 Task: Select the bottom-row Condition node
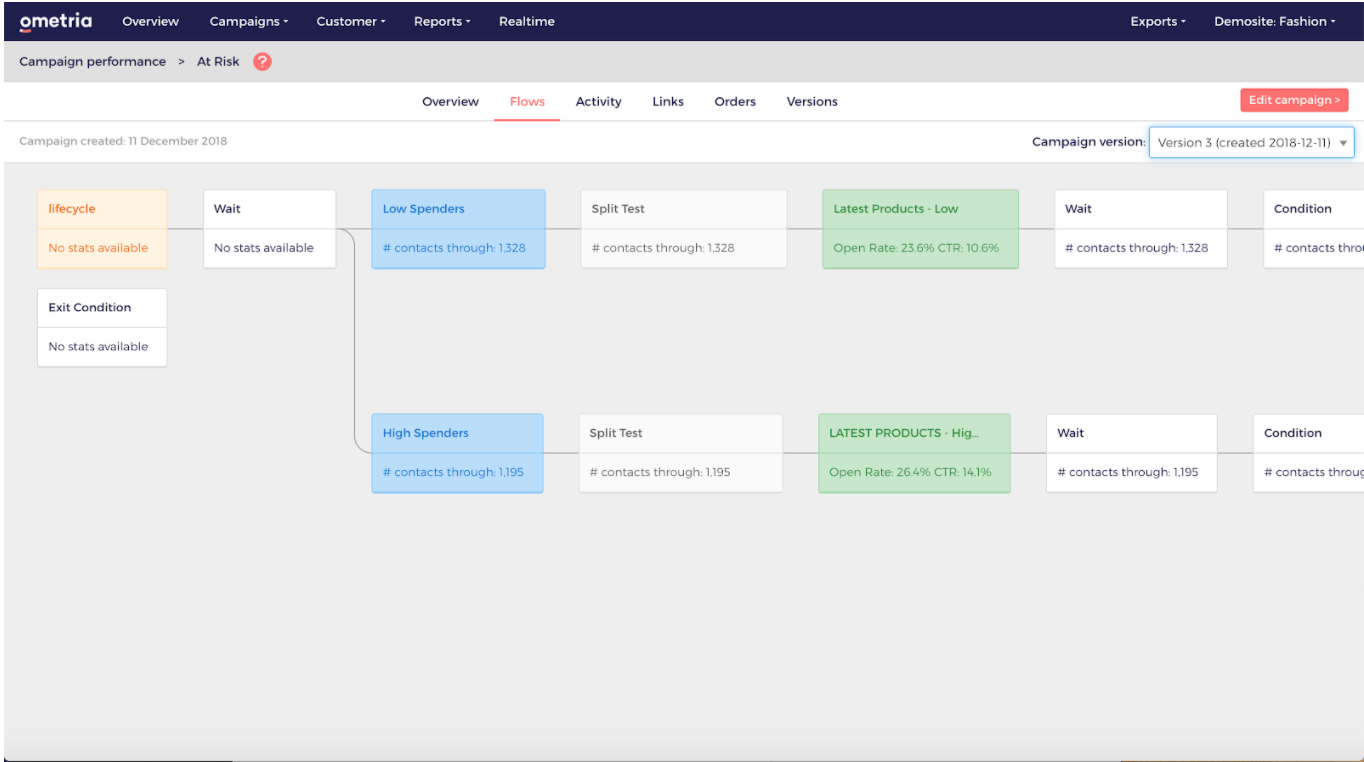1308,453
